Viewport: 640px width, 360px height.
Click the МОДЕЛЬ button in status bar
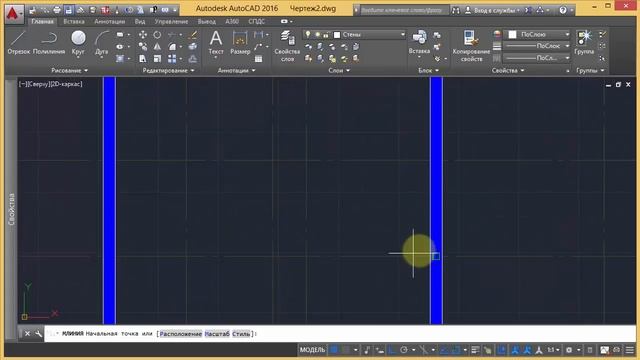312,350
